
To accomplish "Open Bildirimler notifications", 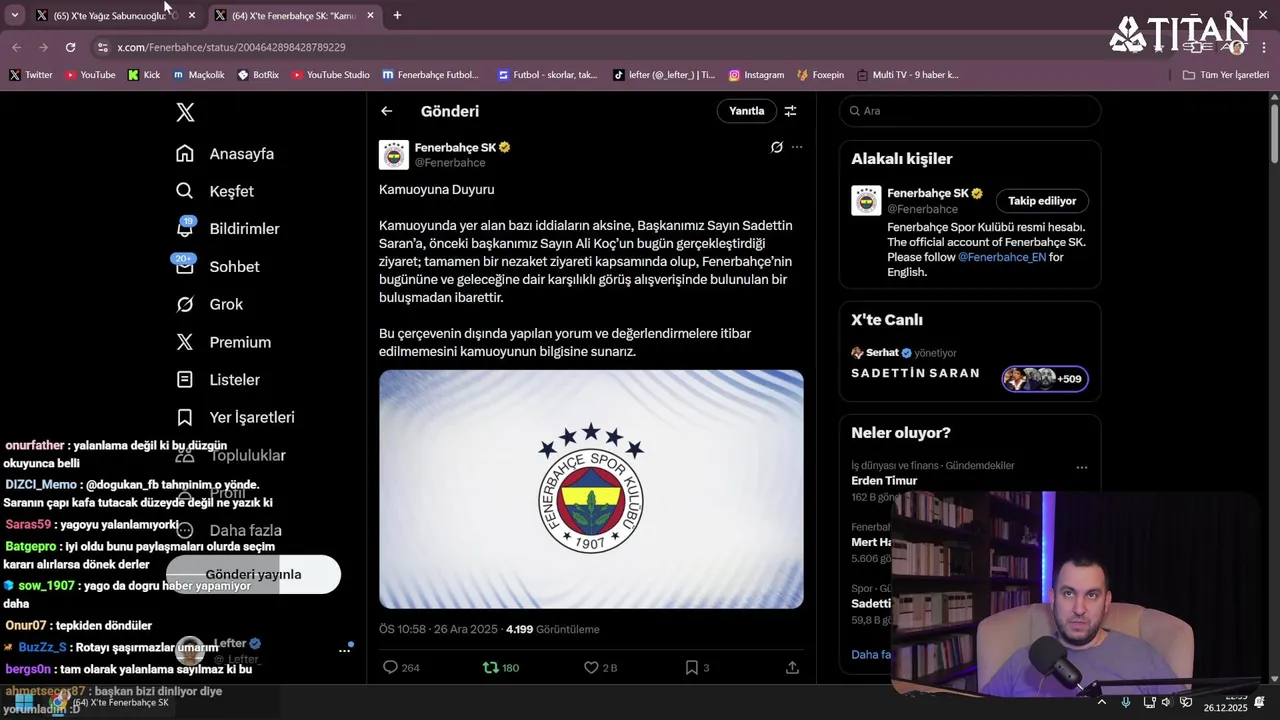I will click(228, 229).
